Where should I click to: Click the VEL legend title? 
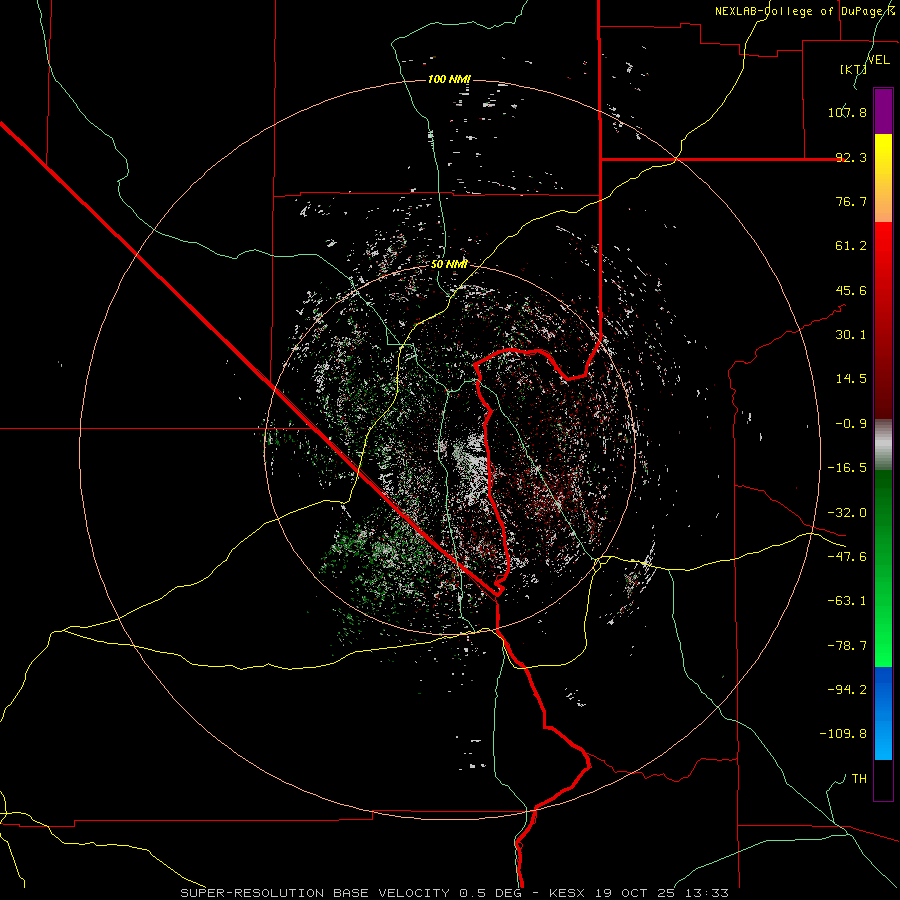878,60
